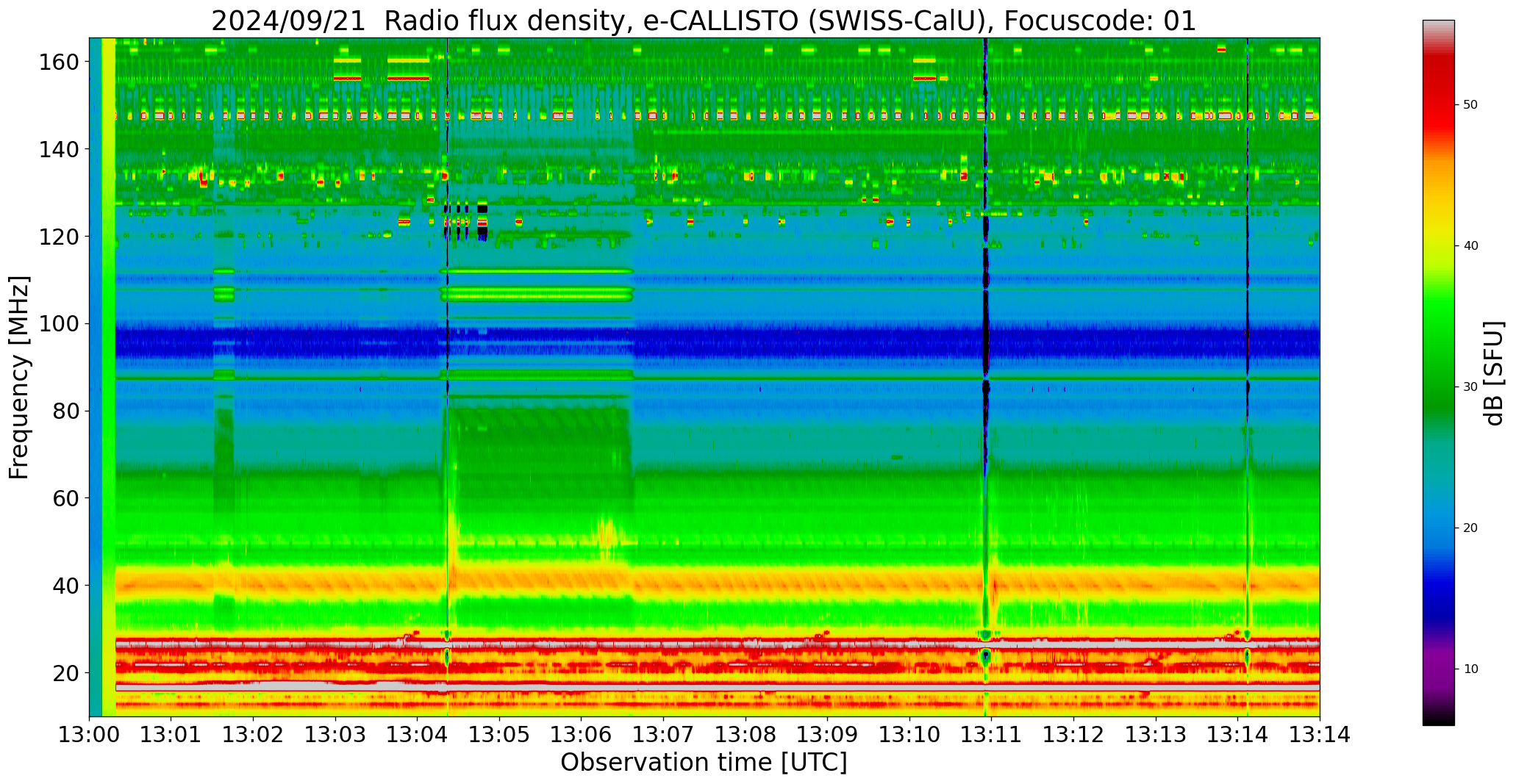
Task: Click the 140 frequency tick label
Action: (58, 149)
